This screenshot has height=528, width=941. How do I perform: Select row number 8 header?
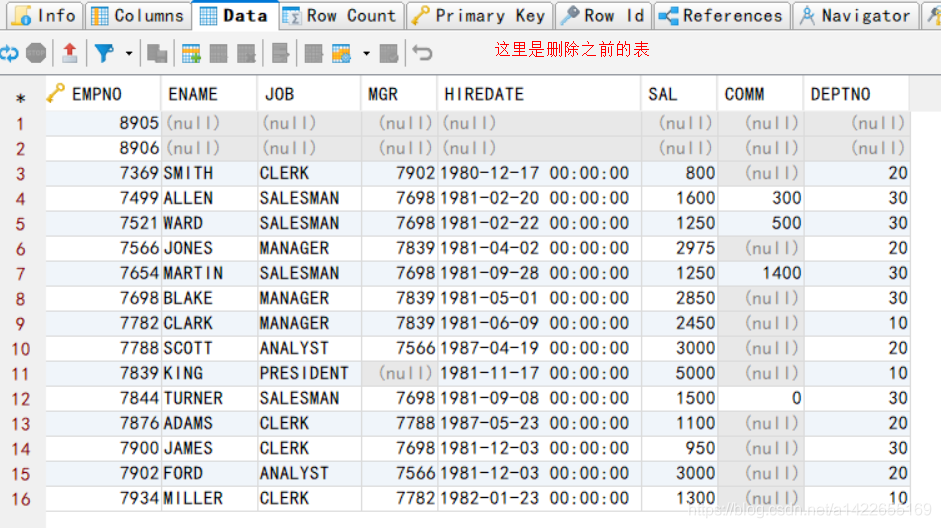click(x=20, y=299)
